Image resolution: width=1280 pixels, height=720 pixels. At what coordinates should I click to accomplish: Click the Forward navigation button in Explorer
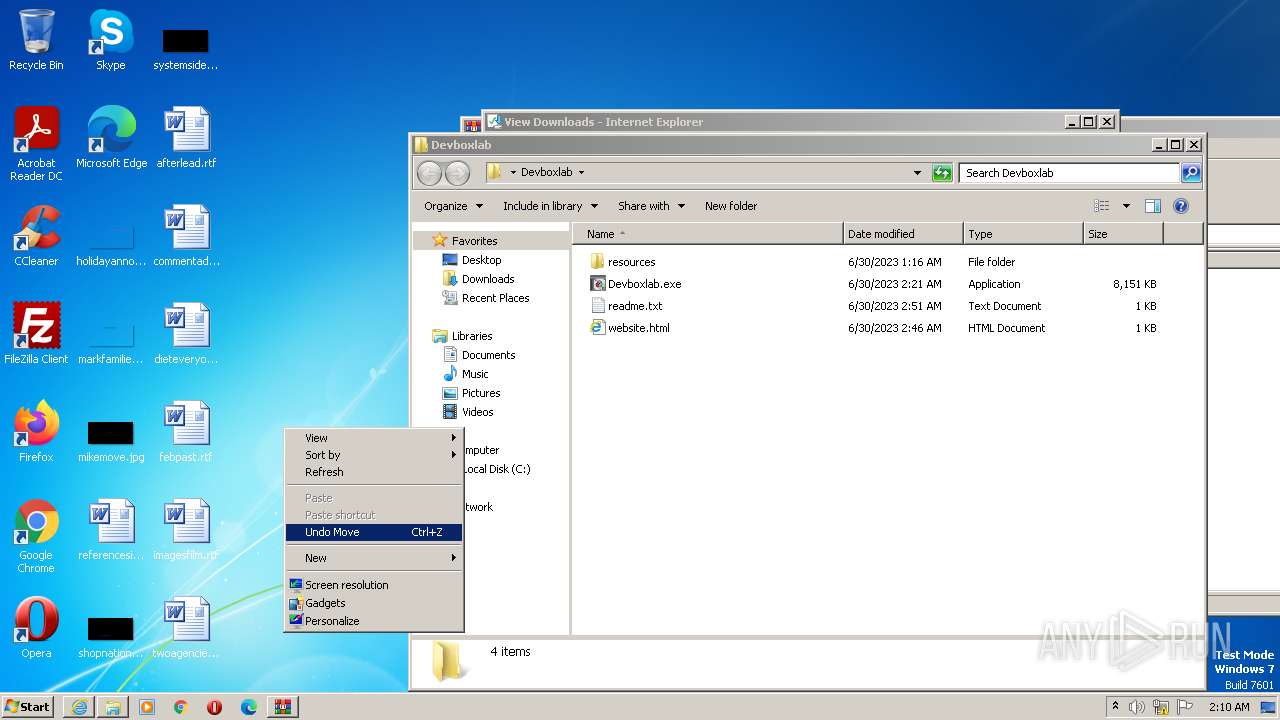tap(457, 173)
